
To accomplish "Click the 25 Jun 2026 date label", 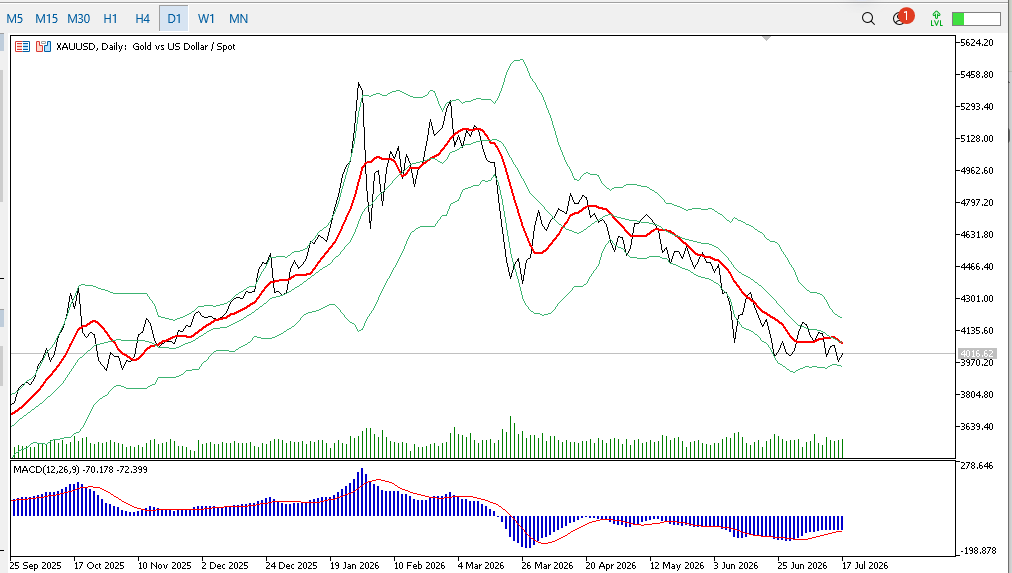I will coord(802,565).
